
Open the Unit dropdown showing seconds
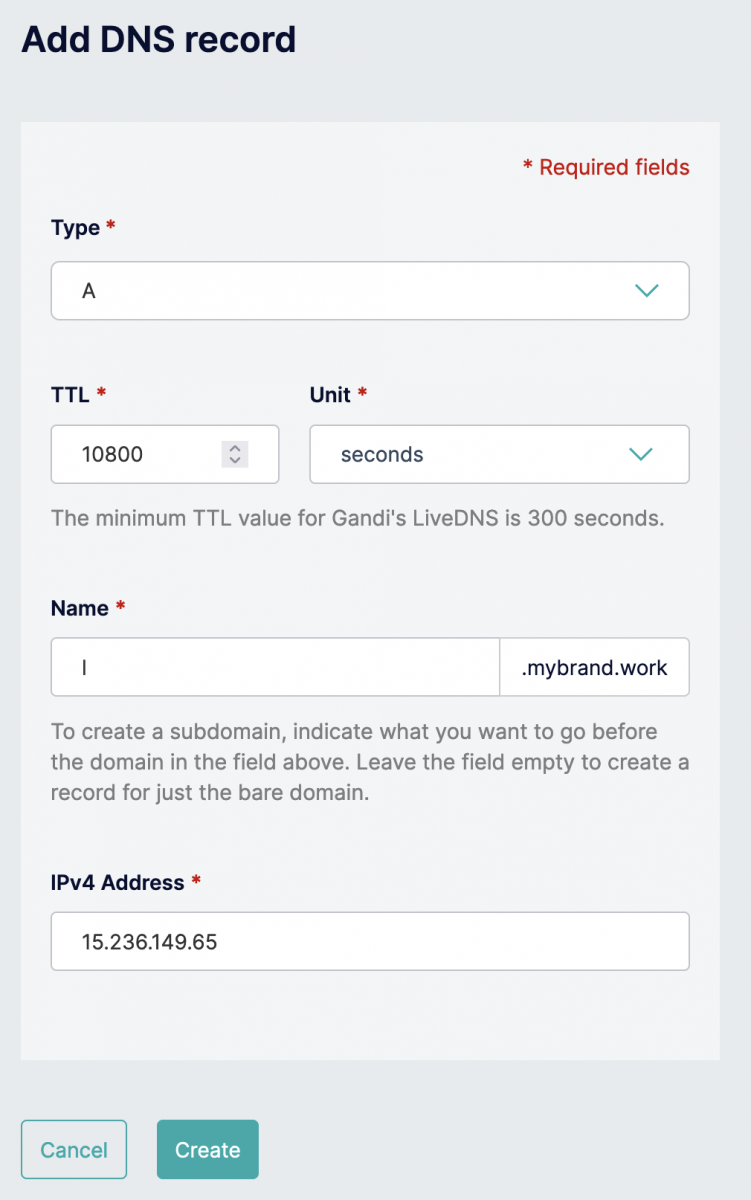coord(499,454)
